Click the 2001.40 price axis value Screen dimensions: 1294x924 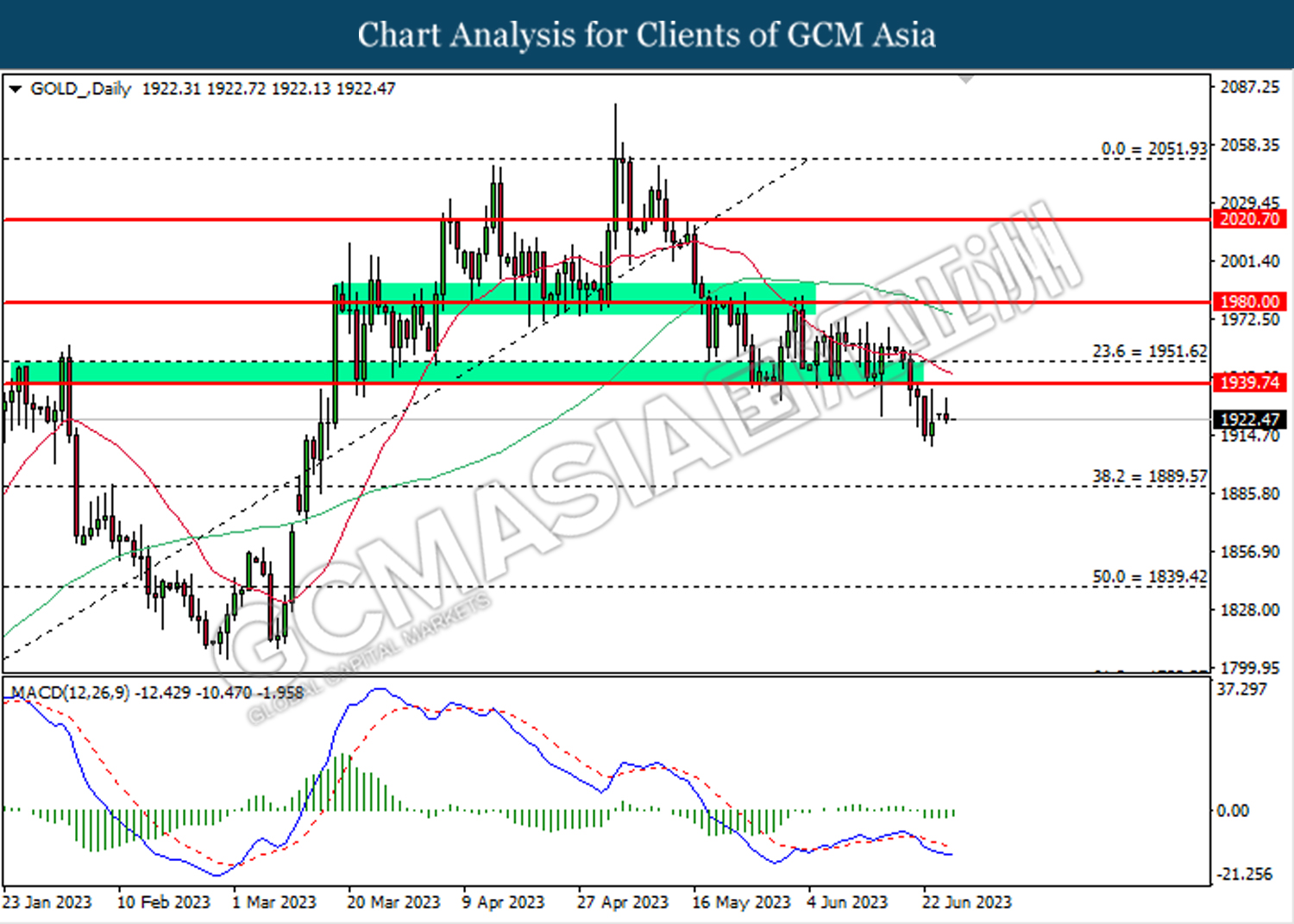point(1249,261)
